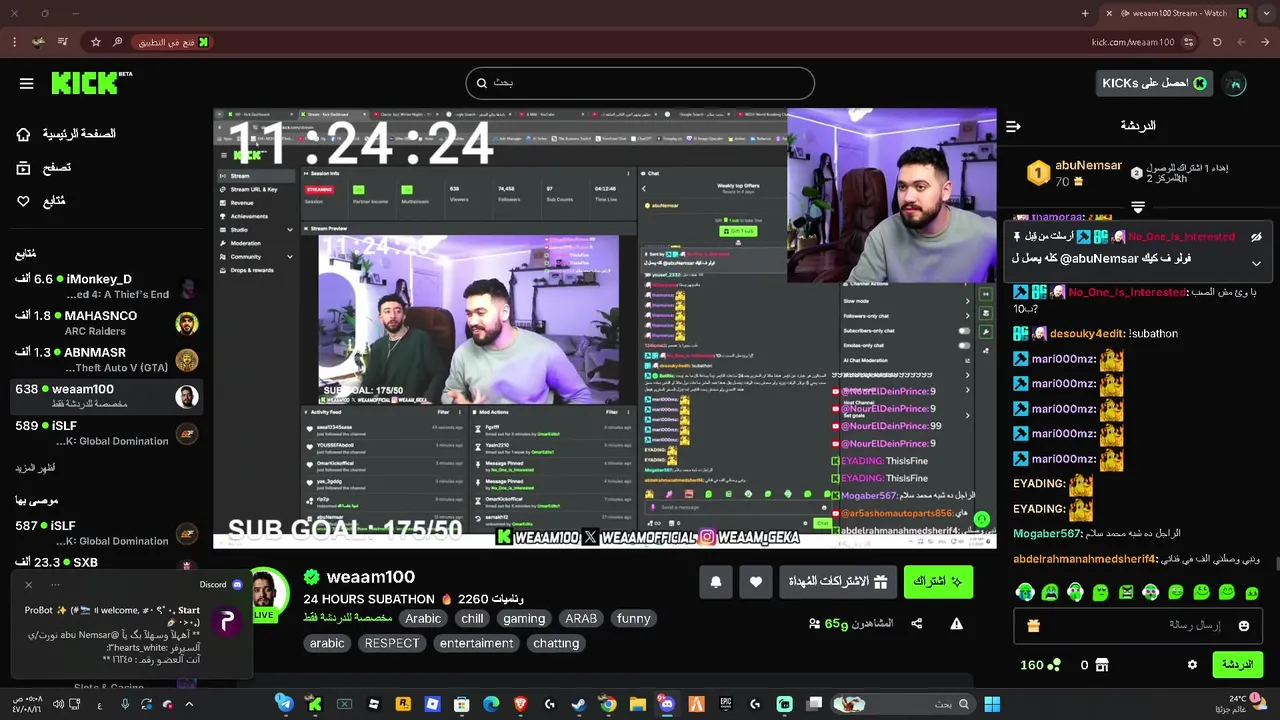The image size is (1280, 720).
Task: Open chat settings gear icon
Action: tap(1192, 665)
